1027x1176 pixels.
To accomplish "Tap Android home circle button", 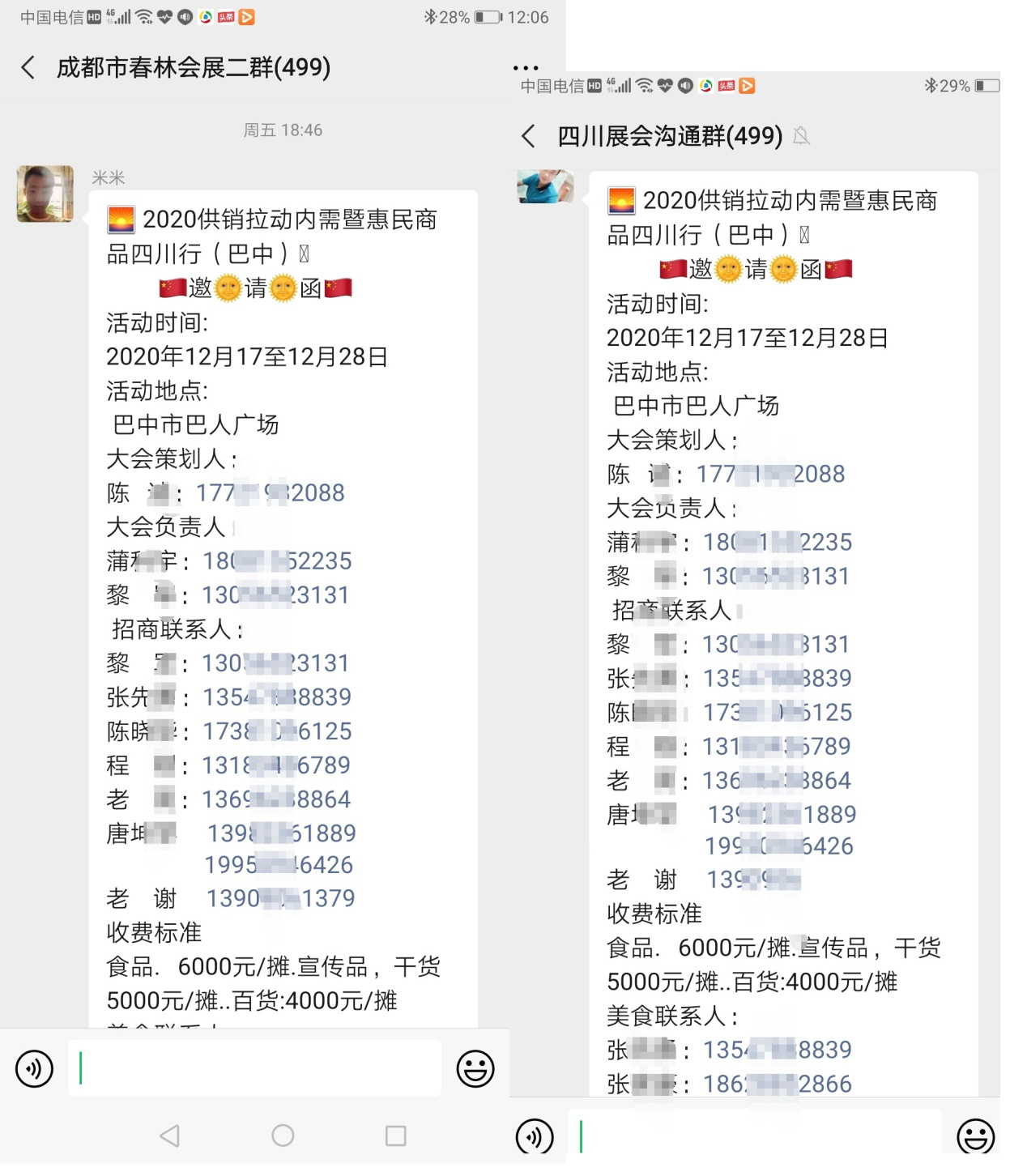I will pyautogui.click(x=283, y=1136).
